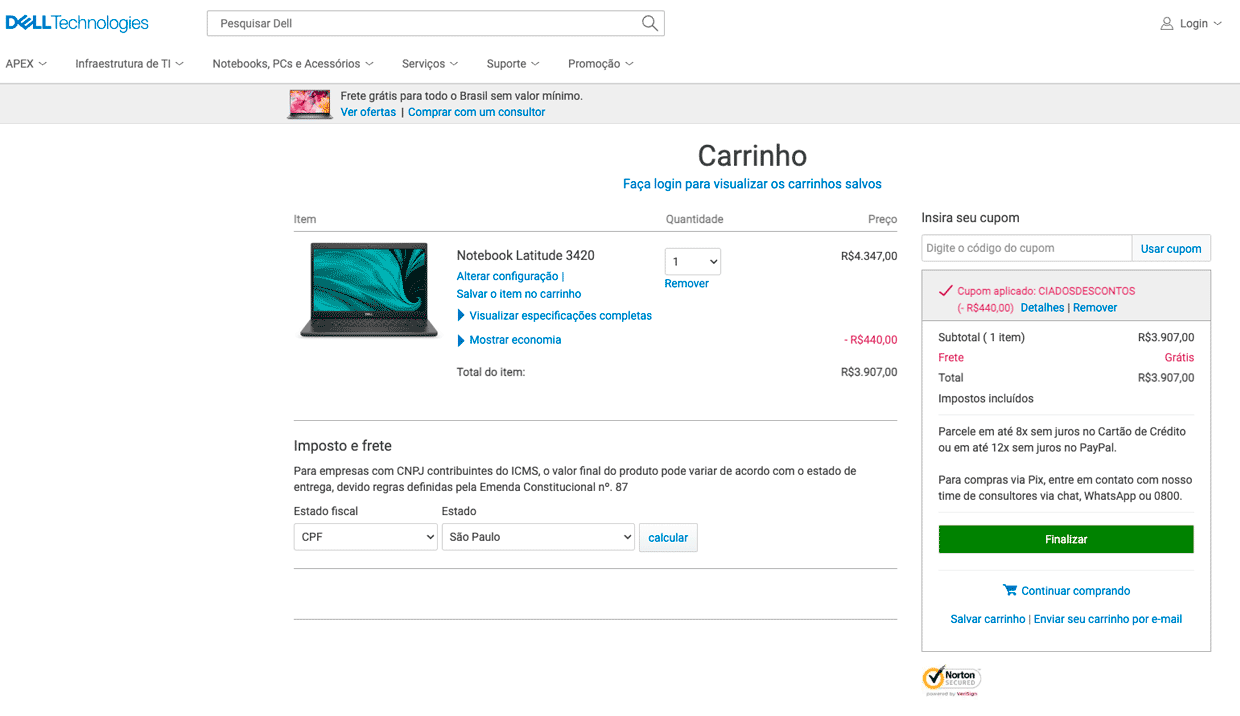This screenshot has height=716, width=1240.
Task: Click Salvar o item no carrinho
Action: click(x=519, y=294)
